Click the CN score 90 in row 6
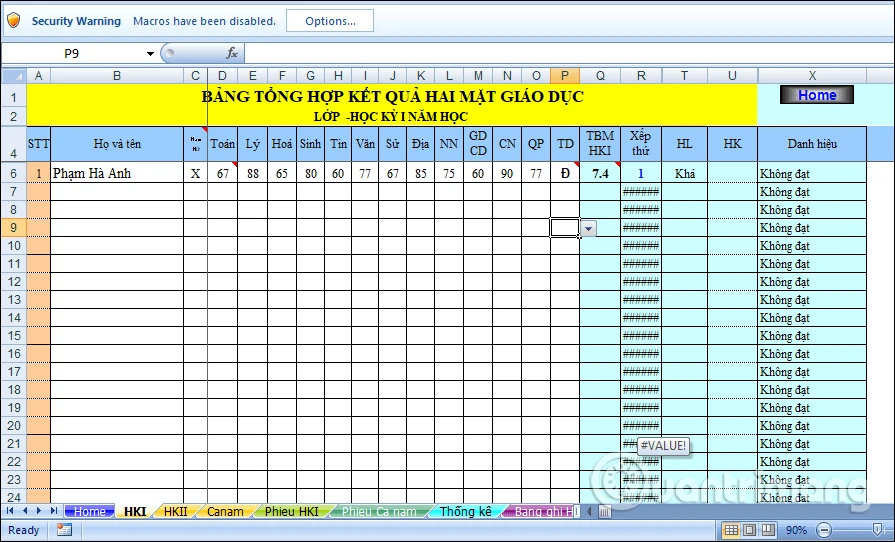895x542 pixels. [507, 173]
